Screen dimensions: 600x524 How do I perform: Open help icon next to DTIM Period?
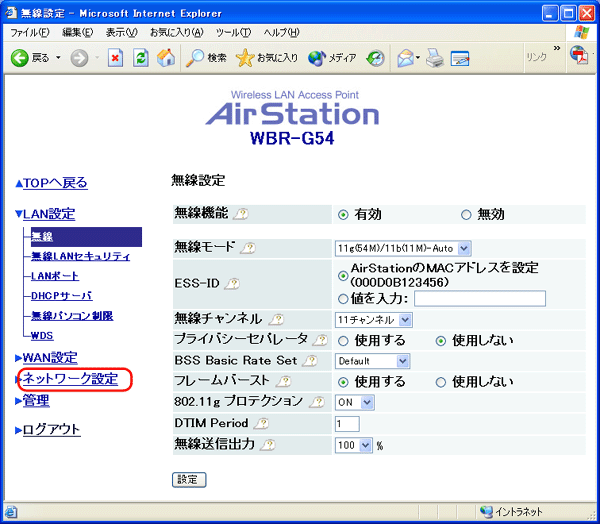click(x=262, y=423)
